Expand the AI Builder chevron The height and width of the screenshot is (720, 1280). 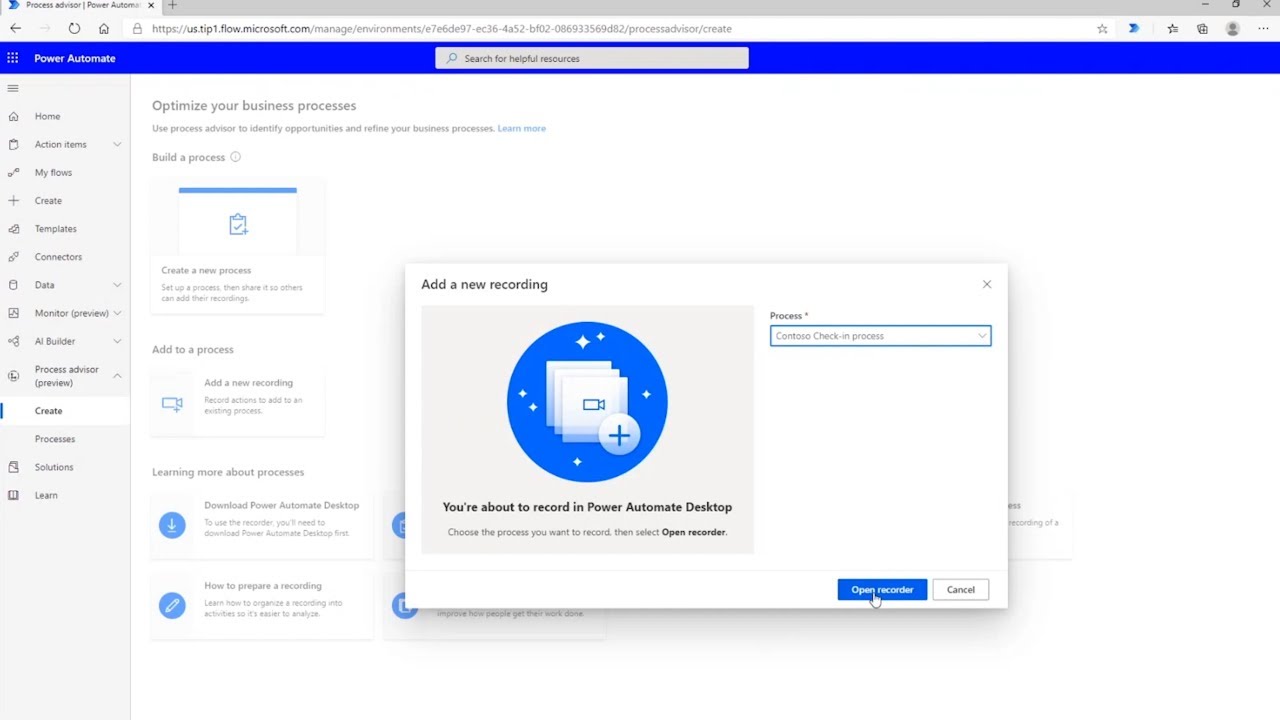point(117,341)
